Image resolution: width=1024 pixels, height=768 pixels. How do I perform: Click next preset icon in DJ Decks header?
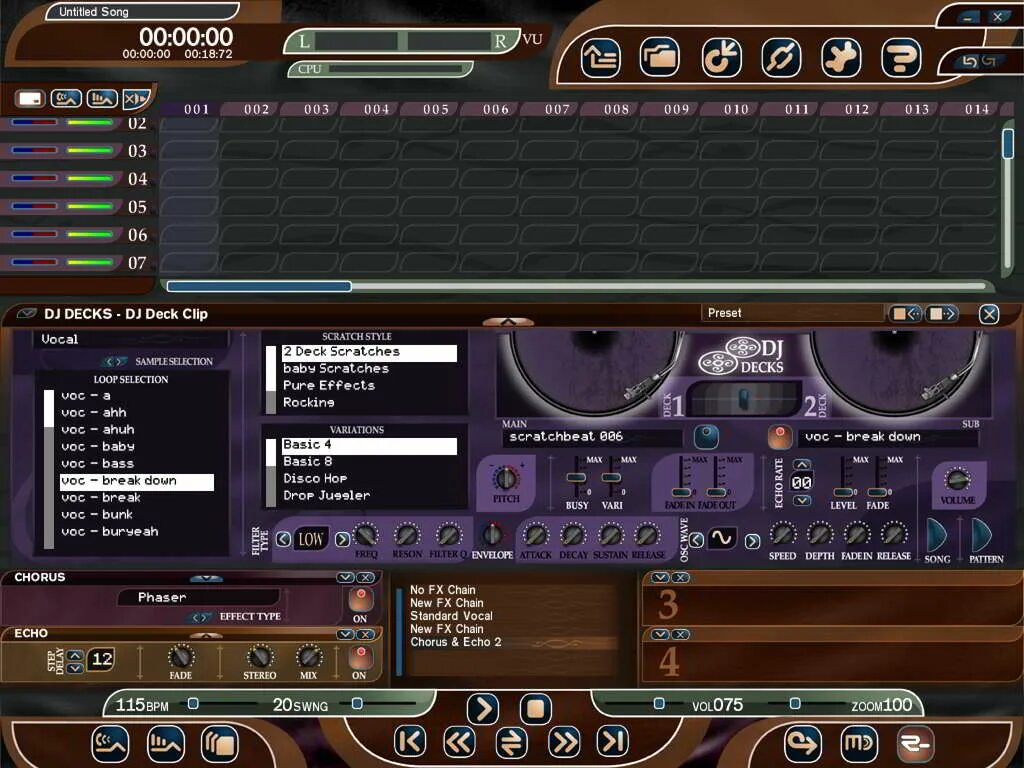pos(942,314)
